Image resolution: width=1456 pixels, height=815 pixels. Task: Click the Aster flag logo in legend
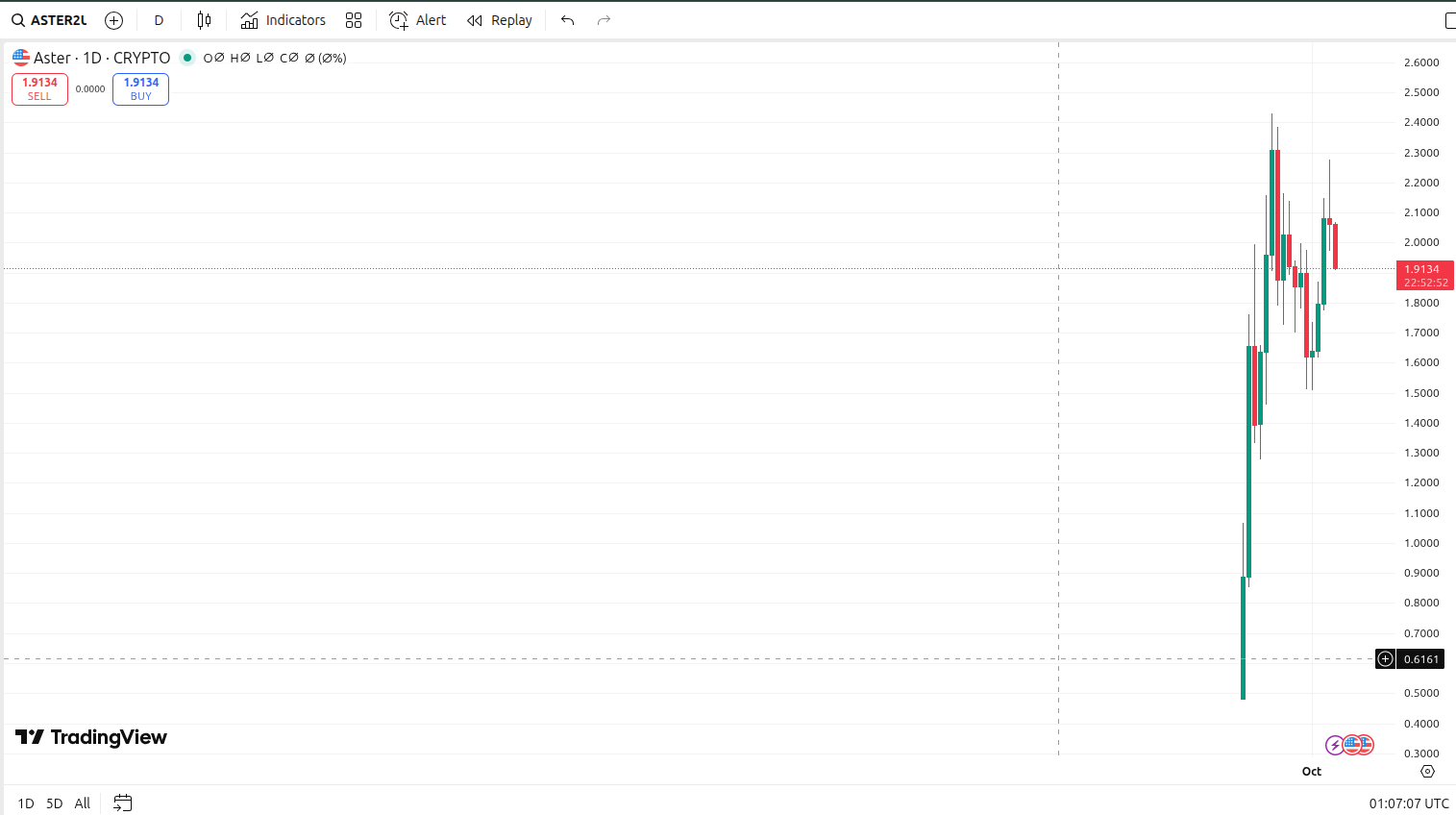[21, 58]
